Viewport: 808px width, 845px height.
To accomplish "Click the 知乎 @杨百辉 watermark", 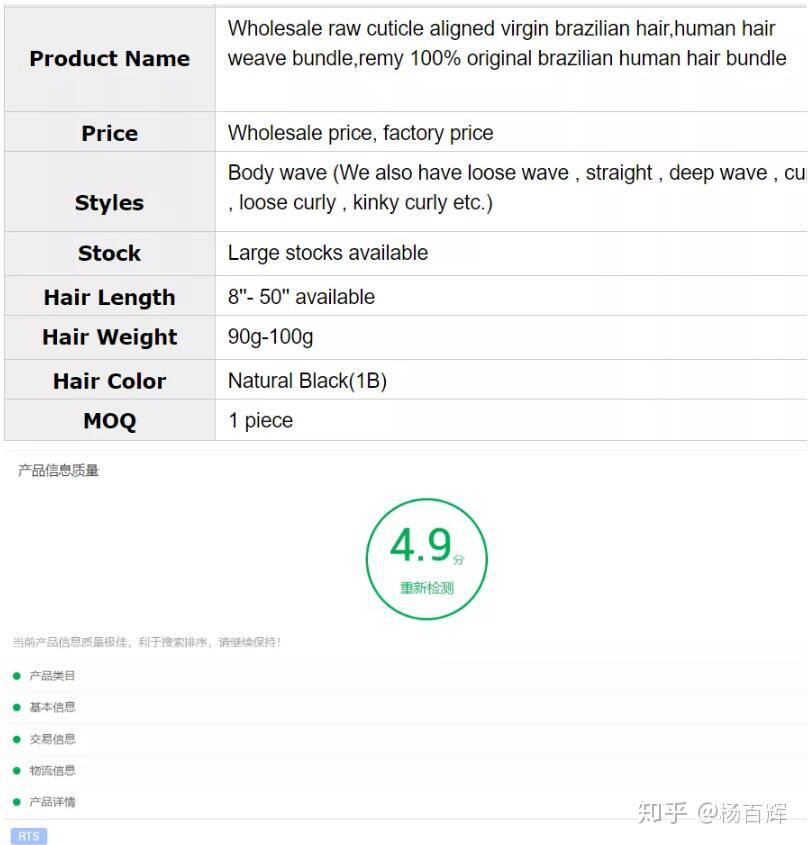I will coord(712,813).
